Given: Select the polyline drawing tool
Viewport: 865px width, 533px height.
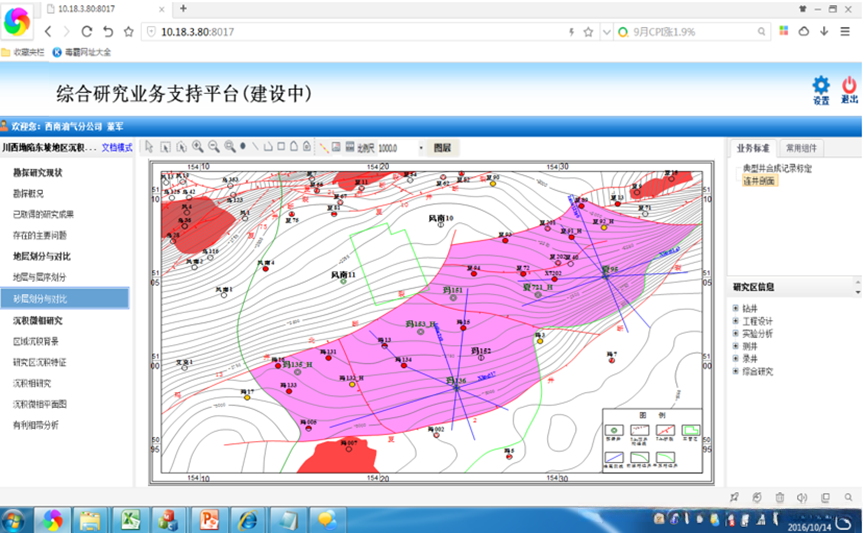Looking at the screenshot, I should tap(268, 147).
